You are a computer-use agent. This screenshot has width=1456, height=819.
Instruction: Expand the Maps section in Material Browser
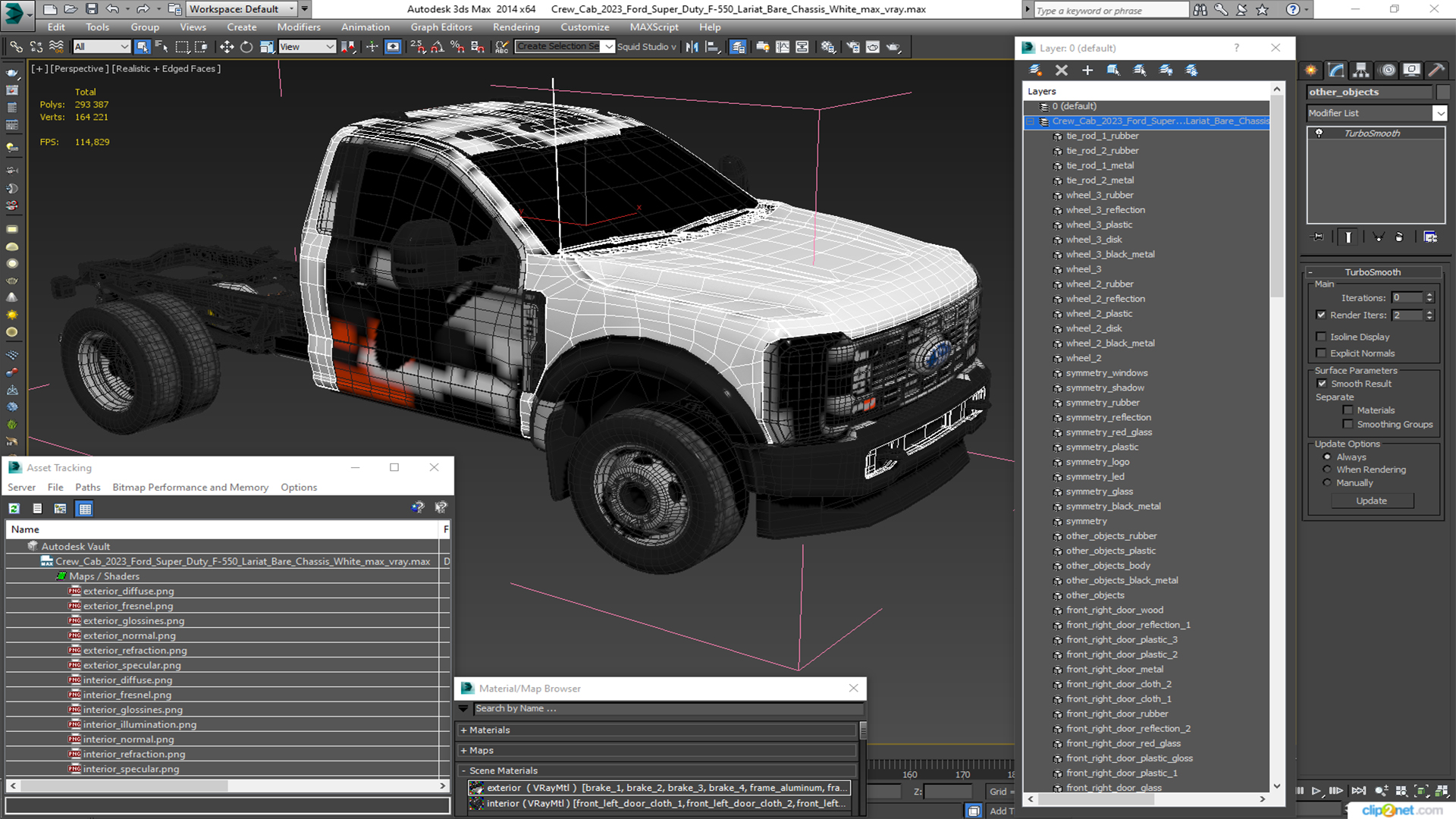coord(463,751)
